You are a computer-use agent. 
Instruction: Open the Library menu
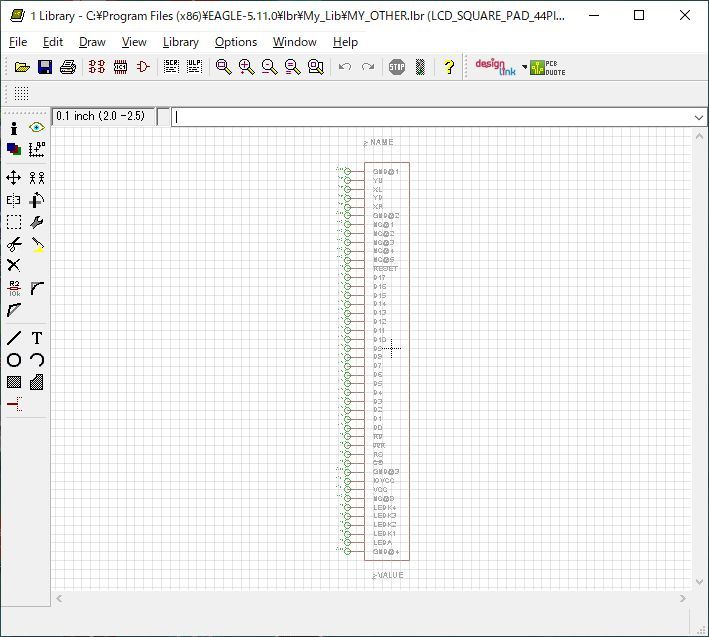[180, 42]
